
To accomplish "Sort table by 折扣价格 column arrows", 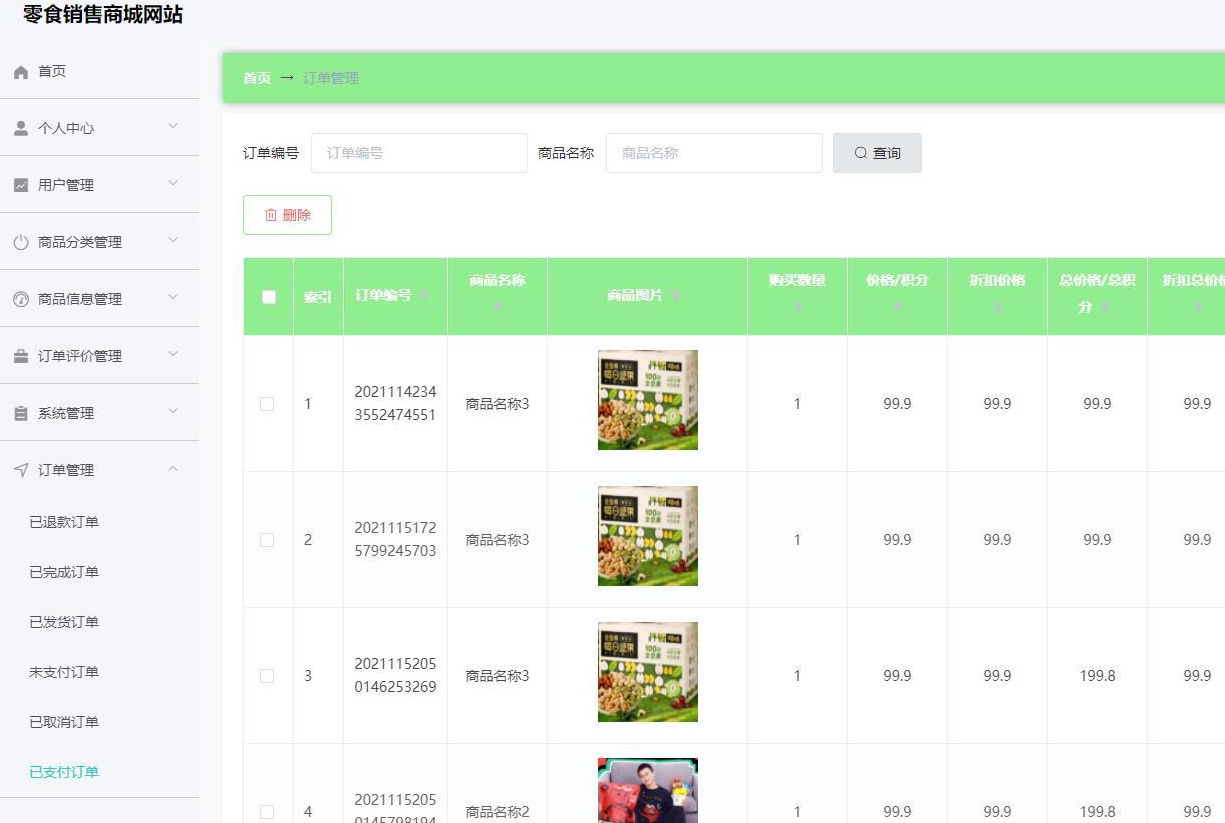I will click(997, 307).
